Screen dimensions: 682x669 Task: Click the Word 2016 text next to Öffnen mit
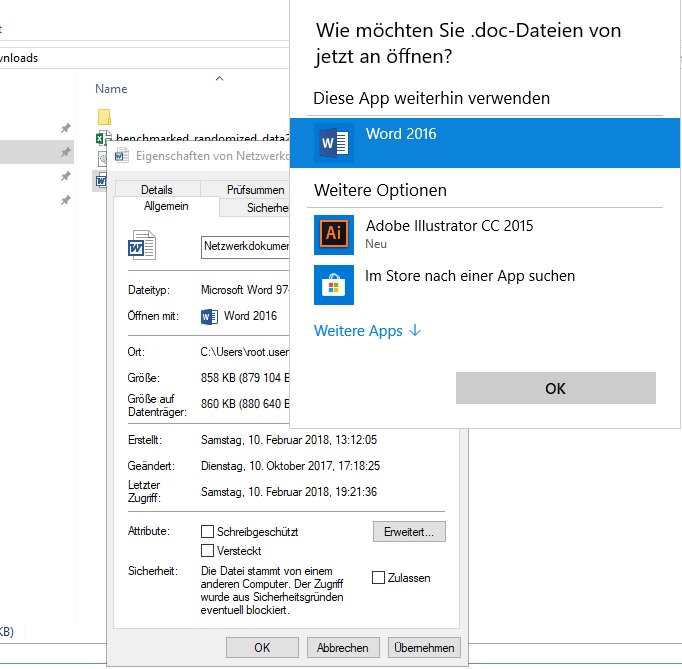coord(250,316)
